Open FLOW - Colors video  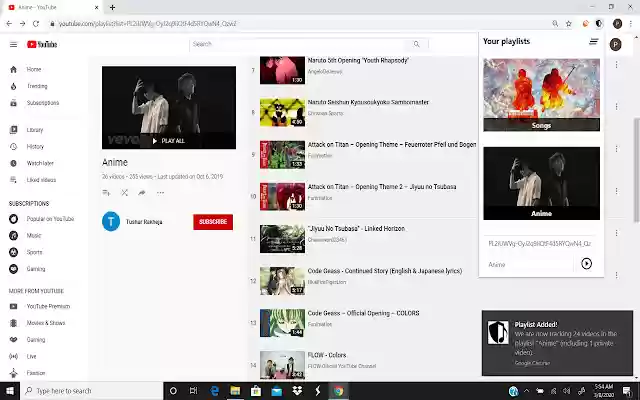[327, 355]
